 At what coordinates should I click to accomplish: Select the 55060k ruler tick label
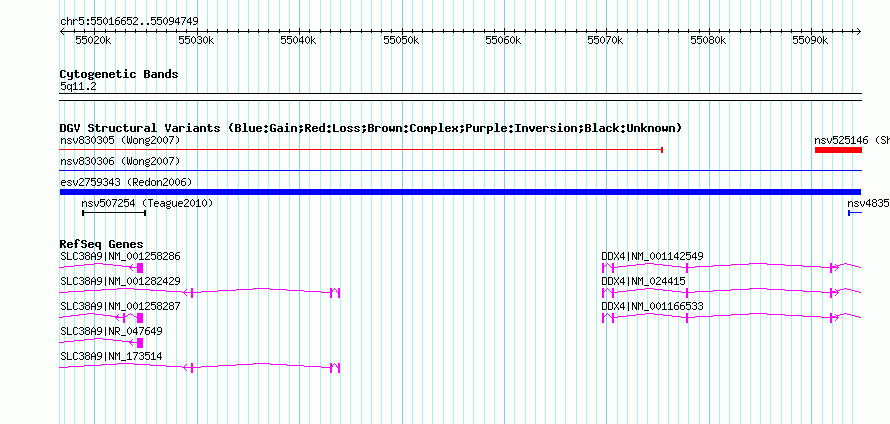pos(503,41)
